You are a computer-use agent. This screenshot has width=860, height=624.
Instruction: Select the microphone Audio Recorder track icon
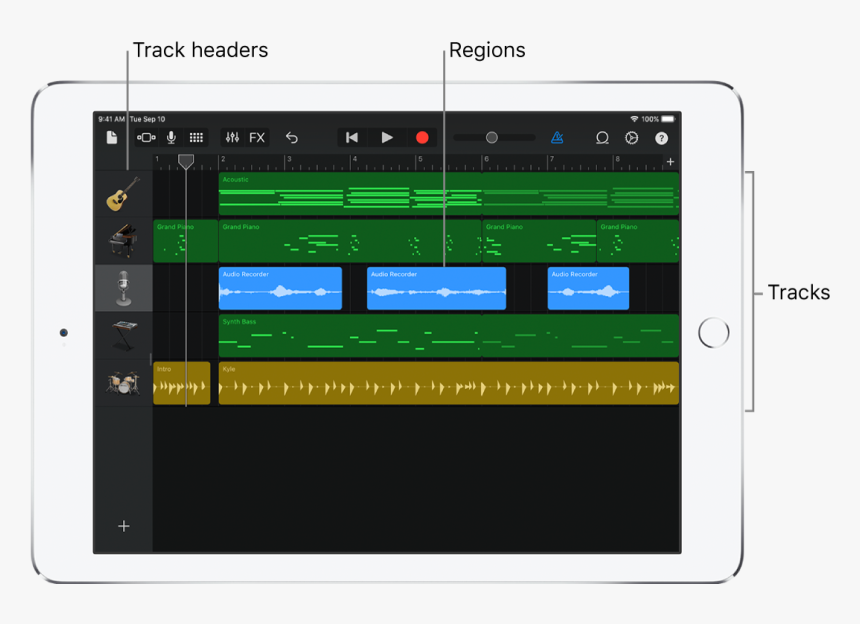click(122, 288)
